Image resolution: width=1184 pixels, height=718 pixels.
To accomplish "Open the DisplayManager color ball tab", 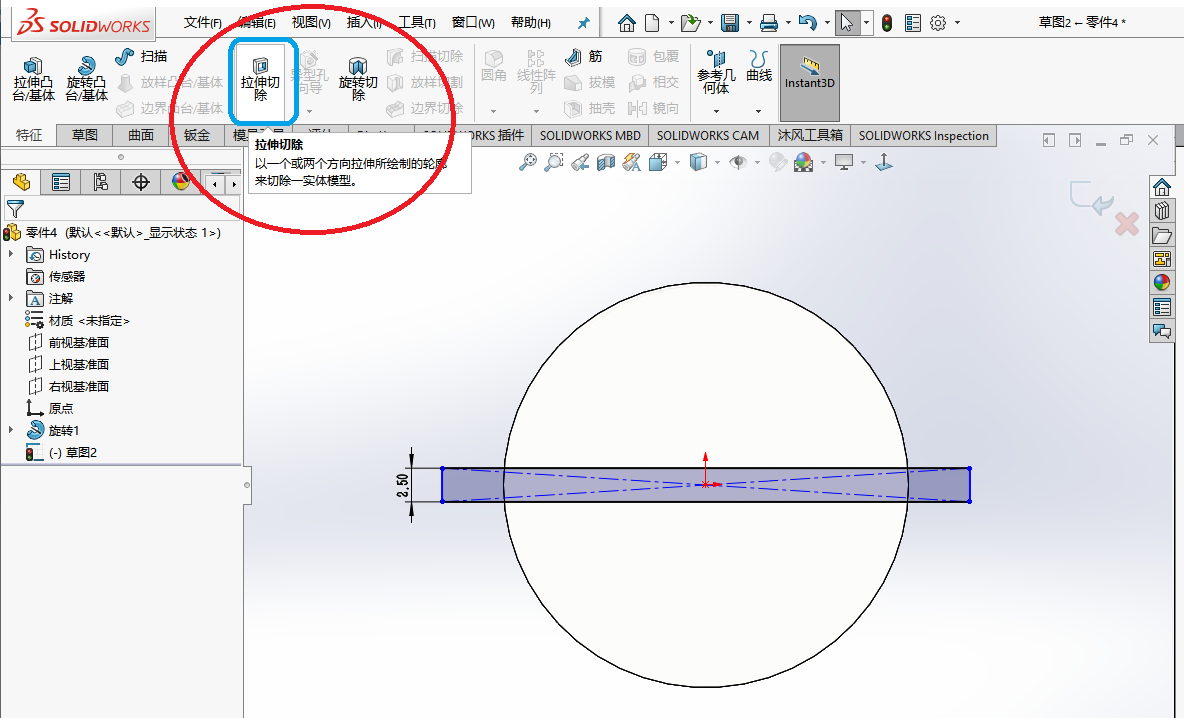I will tap(180, 182).
